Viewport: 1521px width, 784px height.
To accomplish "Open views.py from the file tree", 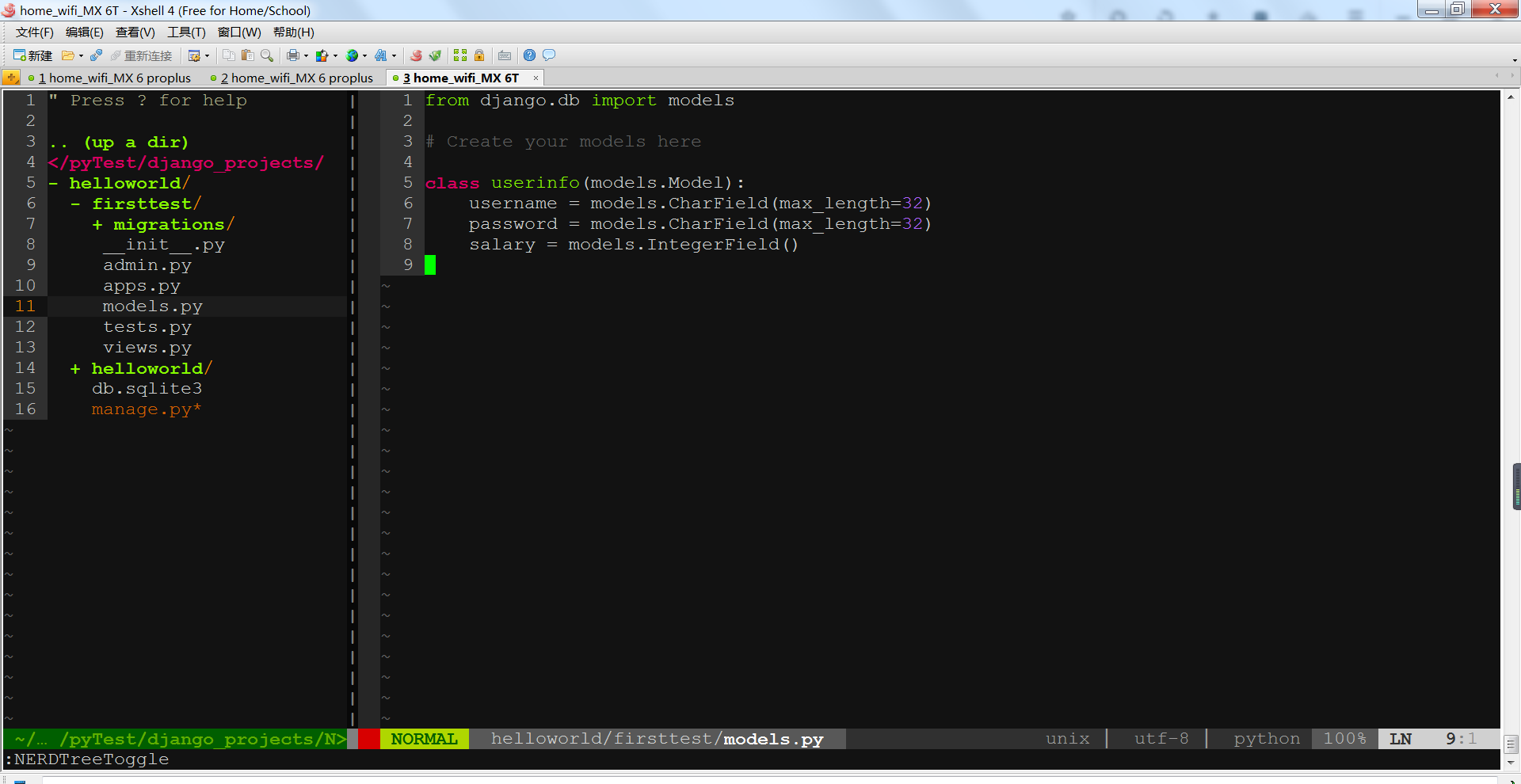I will [x=147, y=347].
